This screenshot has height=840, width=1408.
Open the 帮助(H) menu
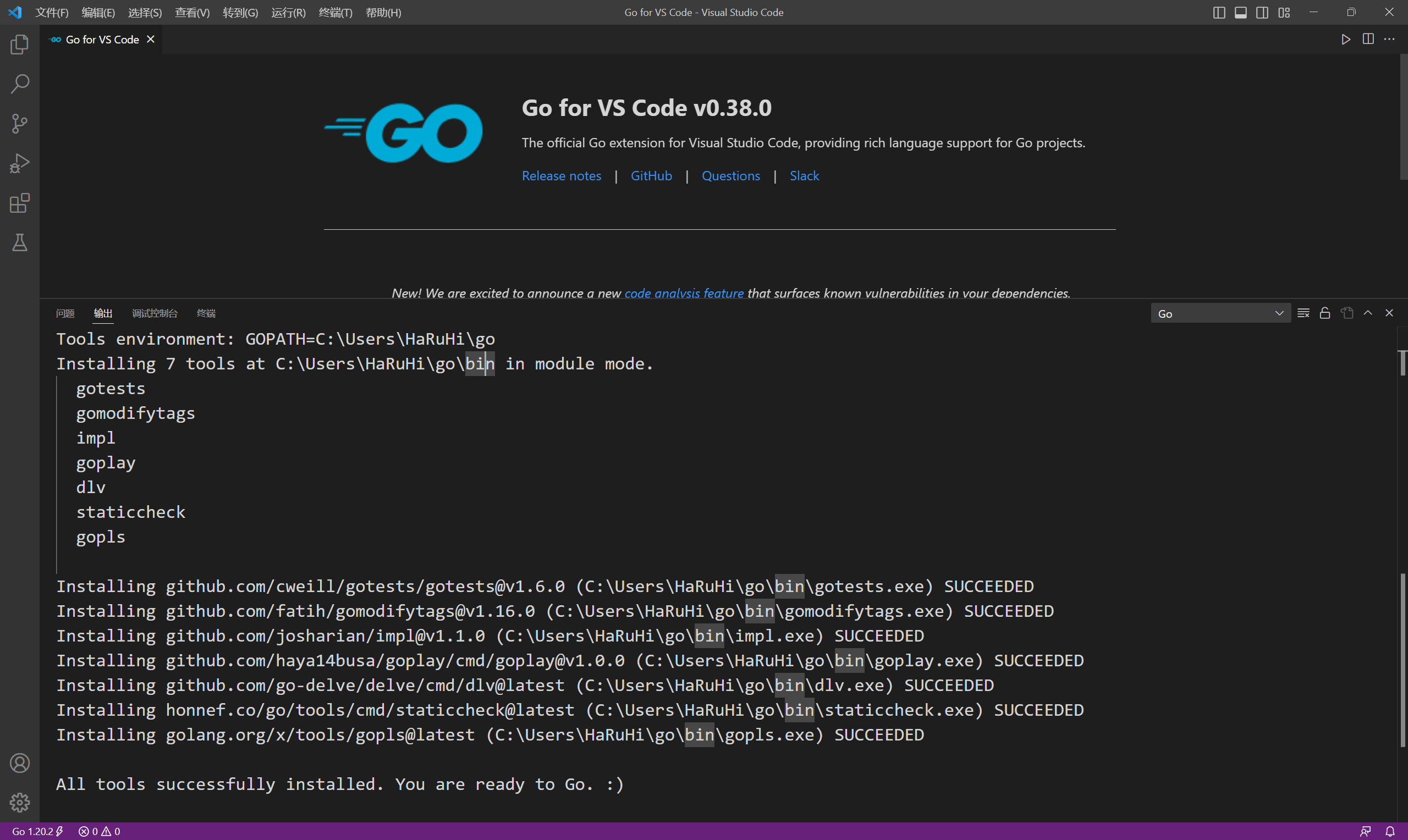point(383,12)
